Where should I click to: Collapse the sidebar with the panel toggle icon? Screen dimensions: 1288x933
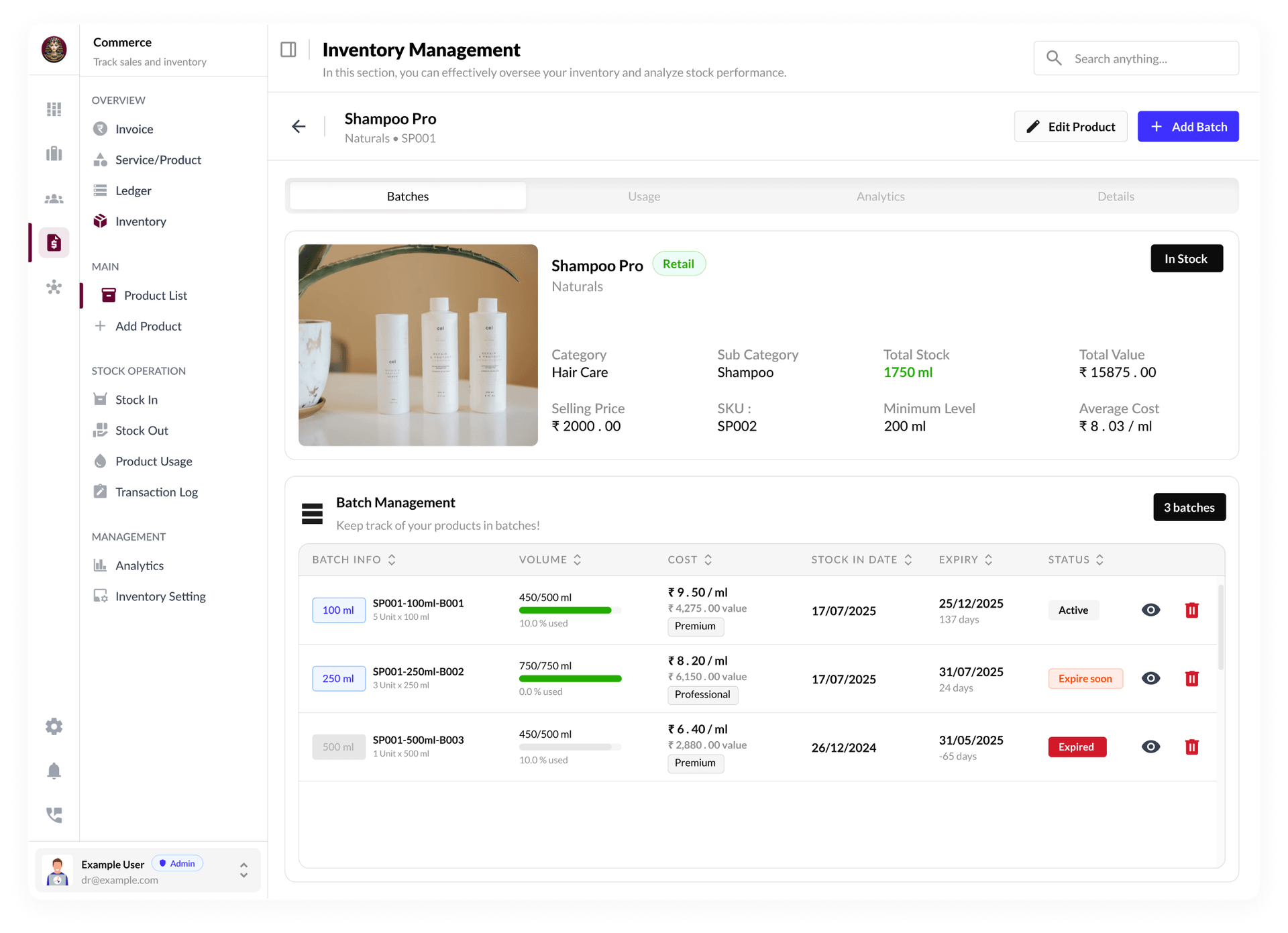tap(288, 48)
